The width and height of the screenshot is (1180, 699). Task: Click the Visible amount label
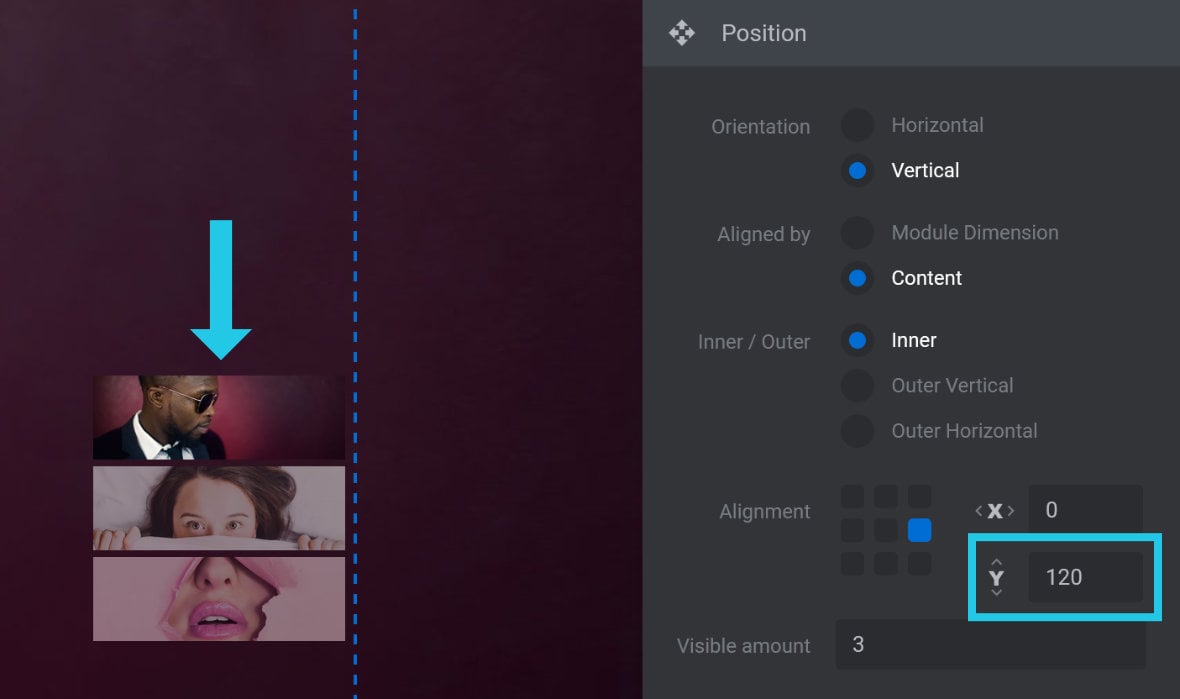[744, 646]
